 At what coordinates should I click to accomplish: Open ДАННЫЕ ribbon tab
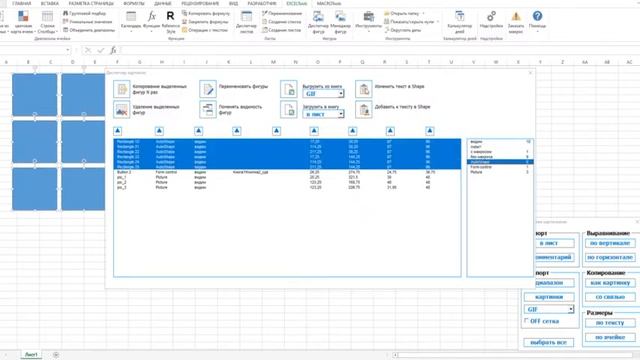coord(163,3)
